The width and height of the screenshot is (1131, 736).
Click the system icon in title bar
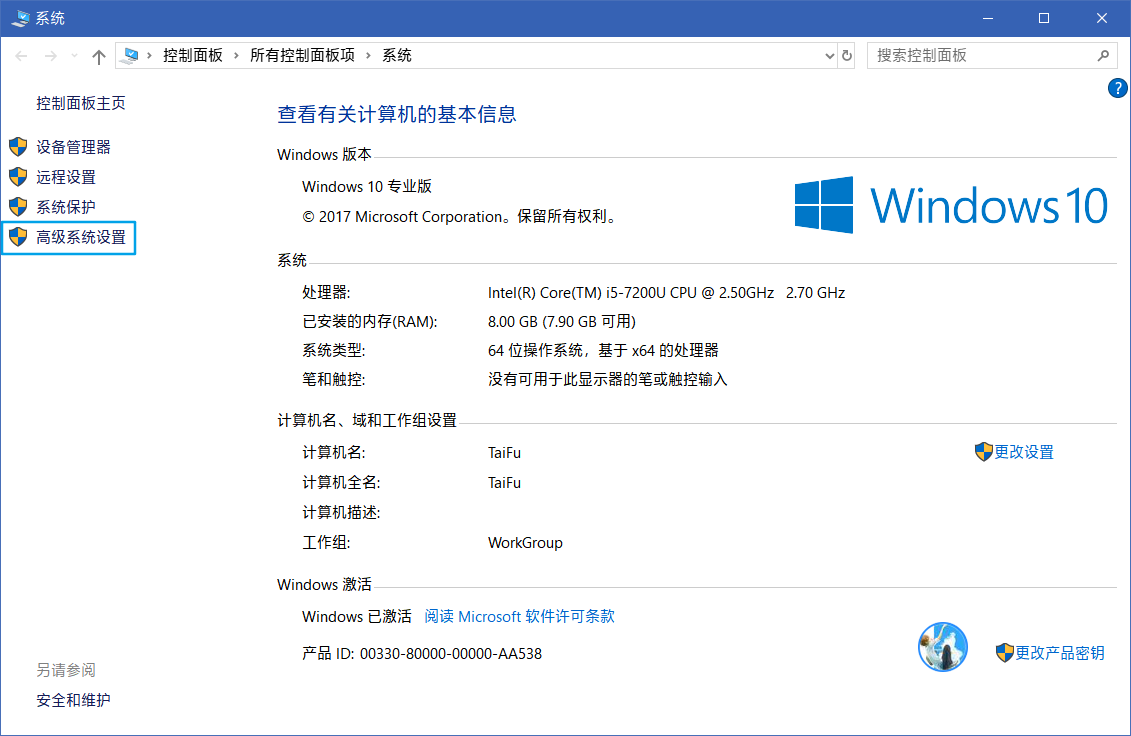click(20, 18)
